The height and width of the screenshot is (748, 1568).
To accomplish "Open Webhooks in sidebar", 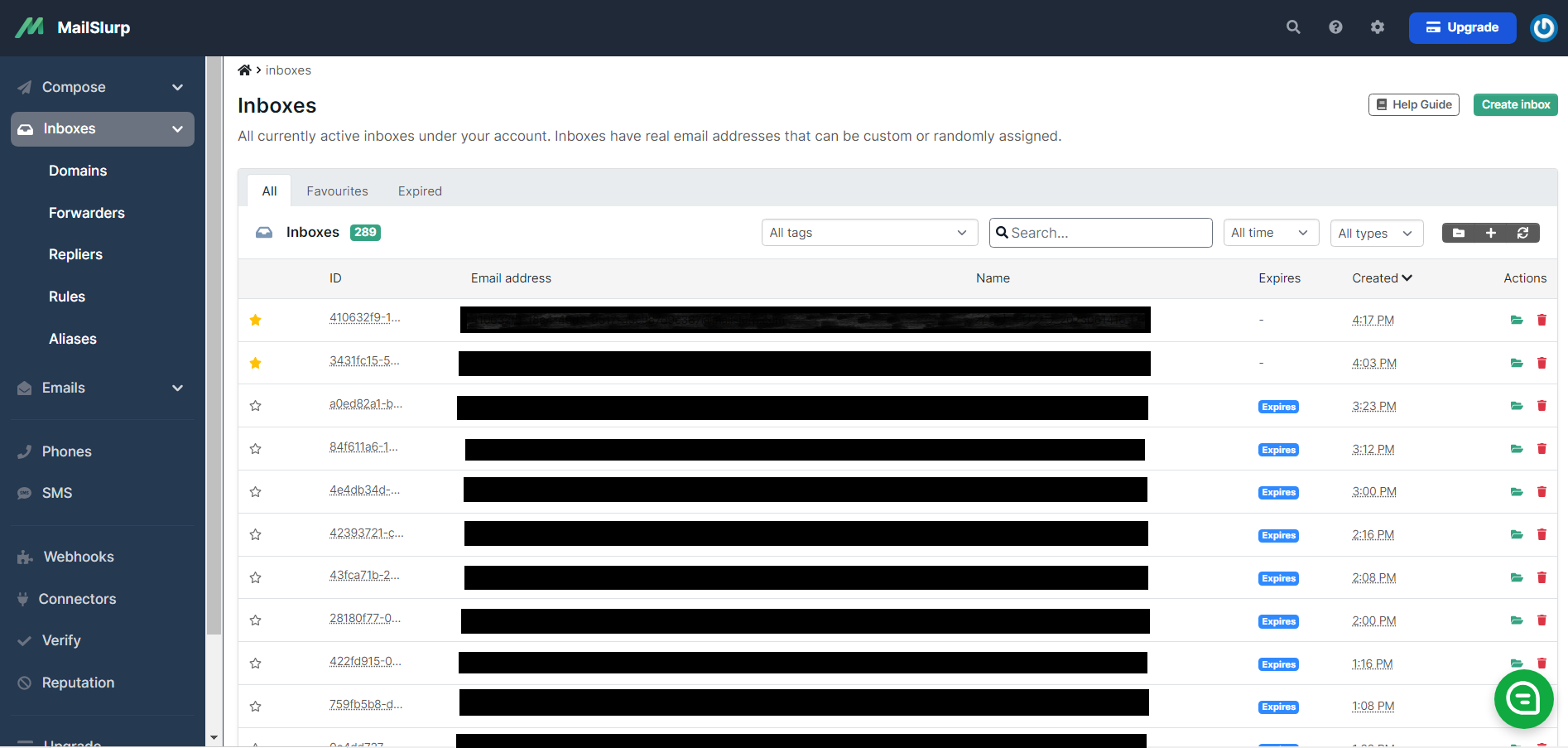I will 79,557.
